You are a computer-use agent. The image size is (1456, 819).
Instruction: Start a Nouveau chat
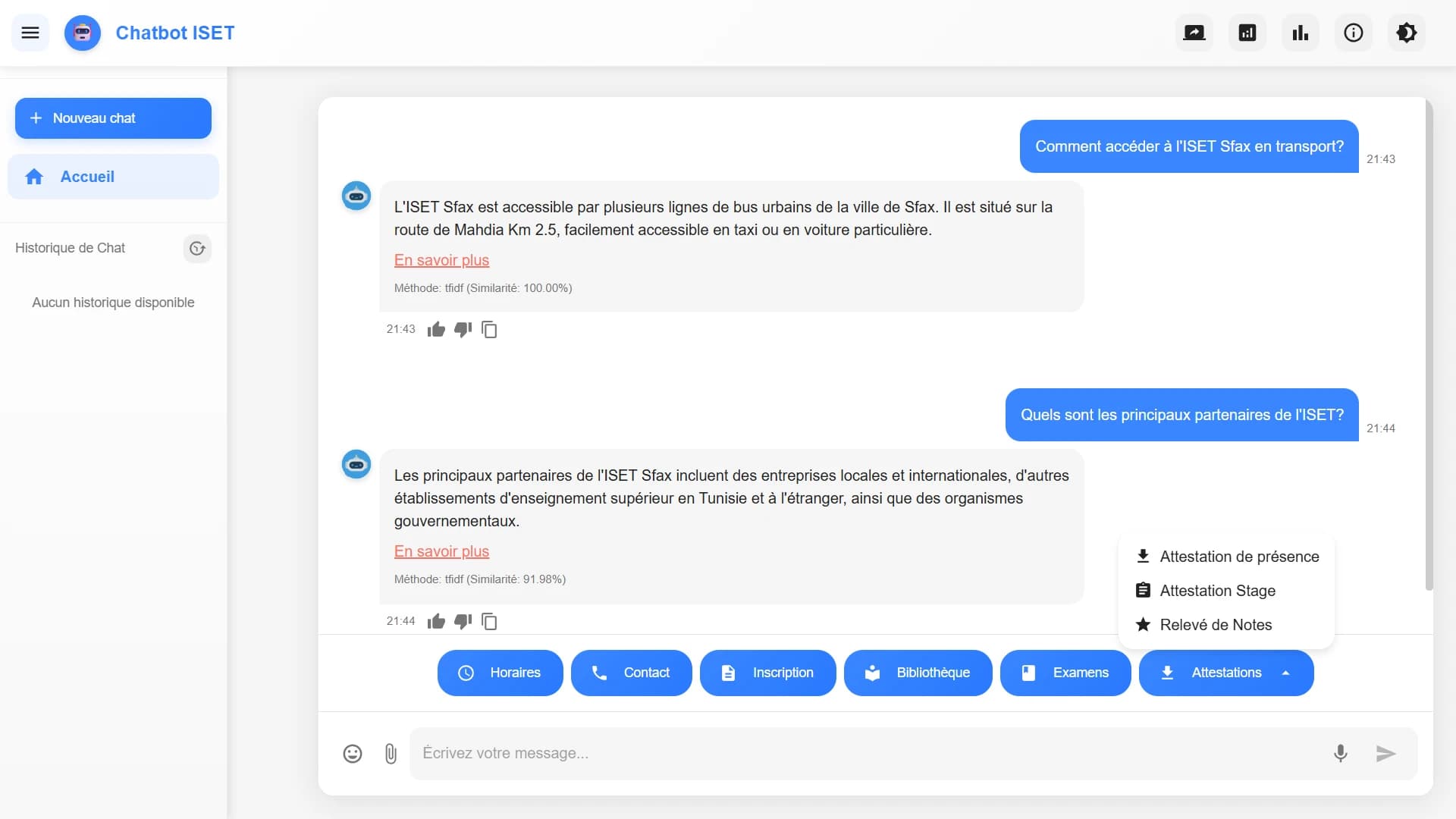tap(112, 118)
